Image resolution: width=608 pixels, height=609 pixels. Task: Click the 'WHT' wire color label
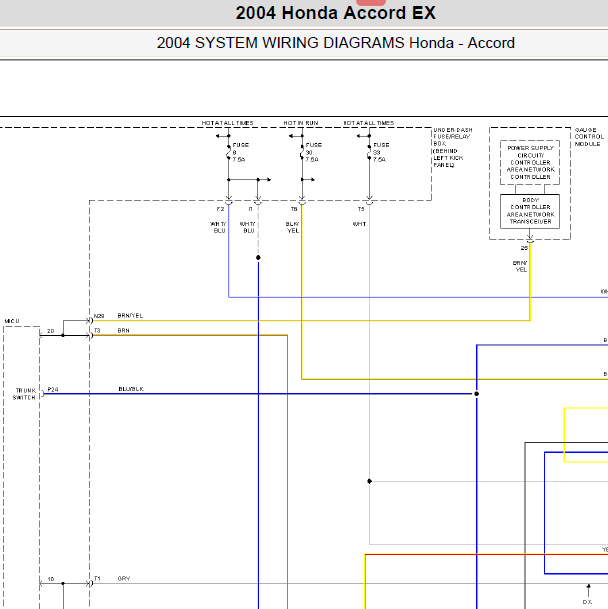pos(359,224)
